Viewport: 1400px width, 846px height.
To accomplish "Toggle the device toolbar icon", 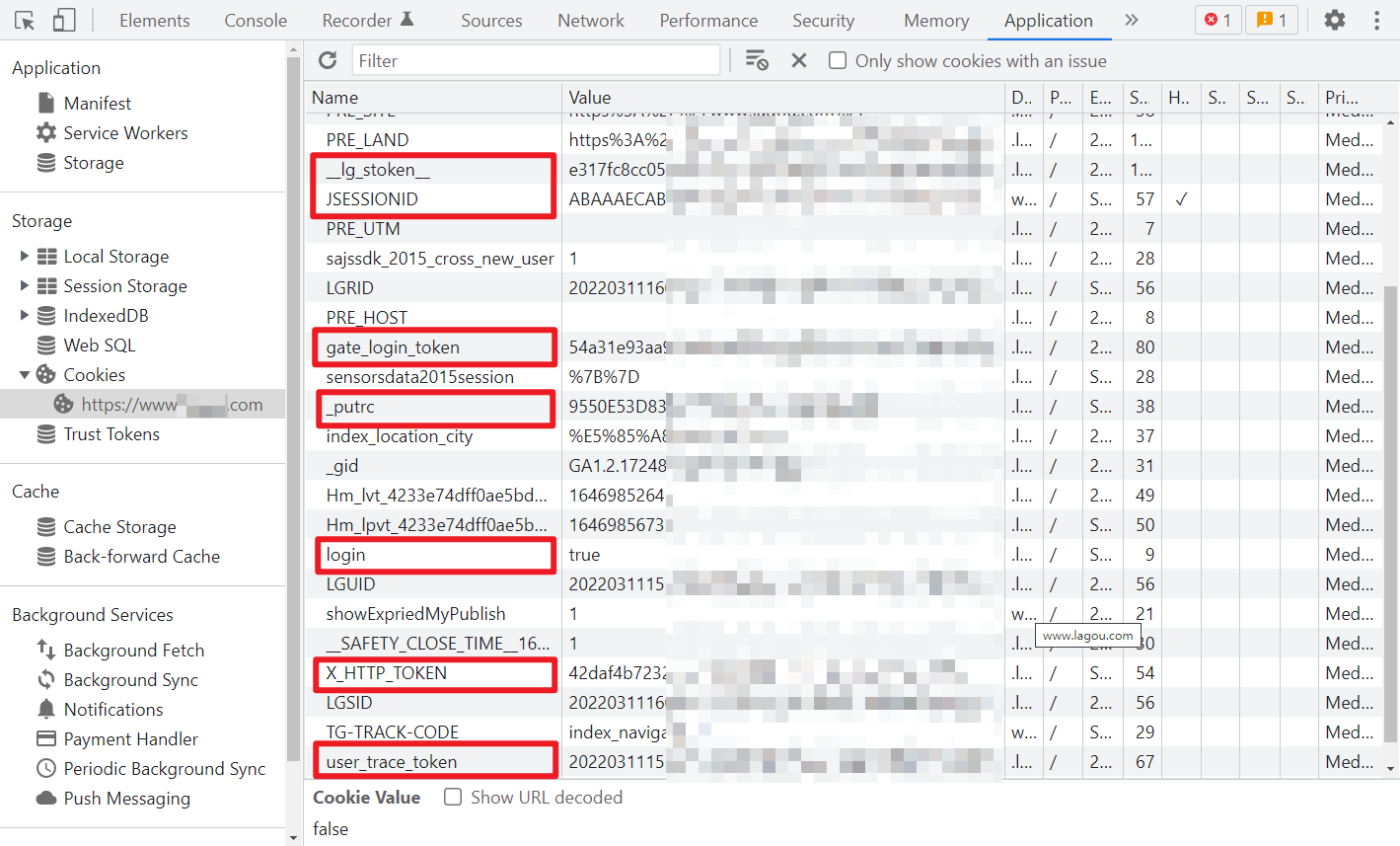I will pyautogui.click(x=63, y=20).
